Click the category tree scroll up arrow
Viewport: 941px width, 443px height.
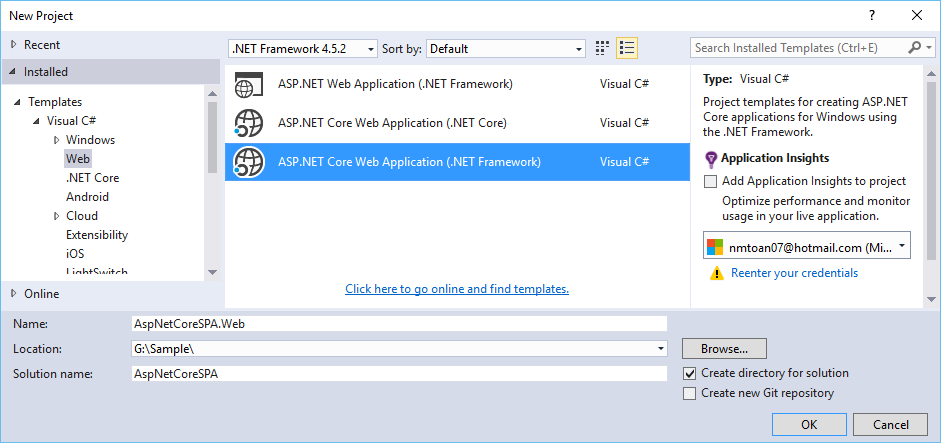click(x=212, y=94)
